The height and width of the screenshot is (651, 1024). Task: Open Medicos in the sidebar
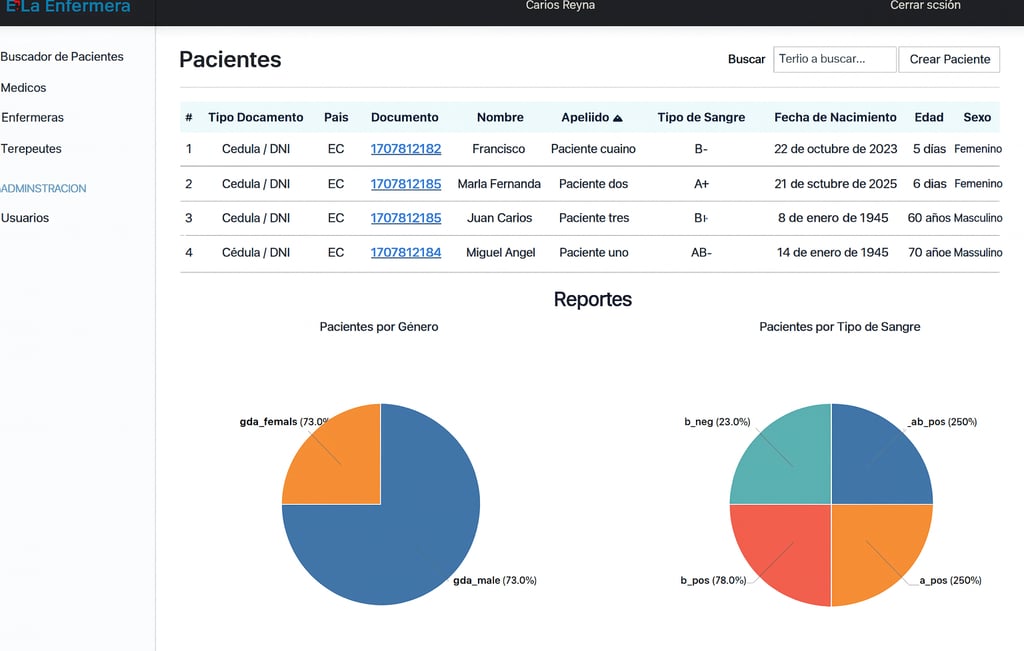24,87
